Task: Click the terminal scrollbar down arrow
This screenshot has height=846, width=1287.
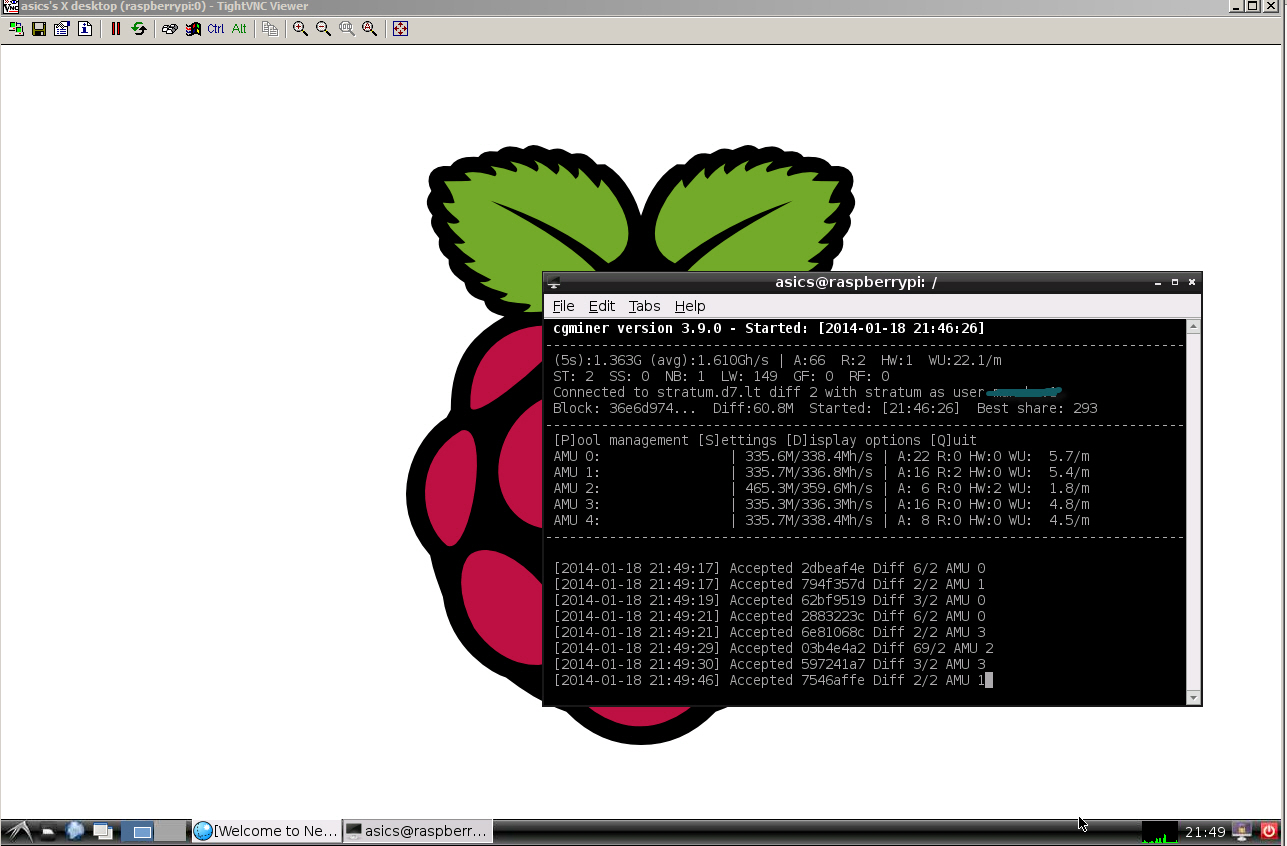Action: click(x=1192, y=697)
